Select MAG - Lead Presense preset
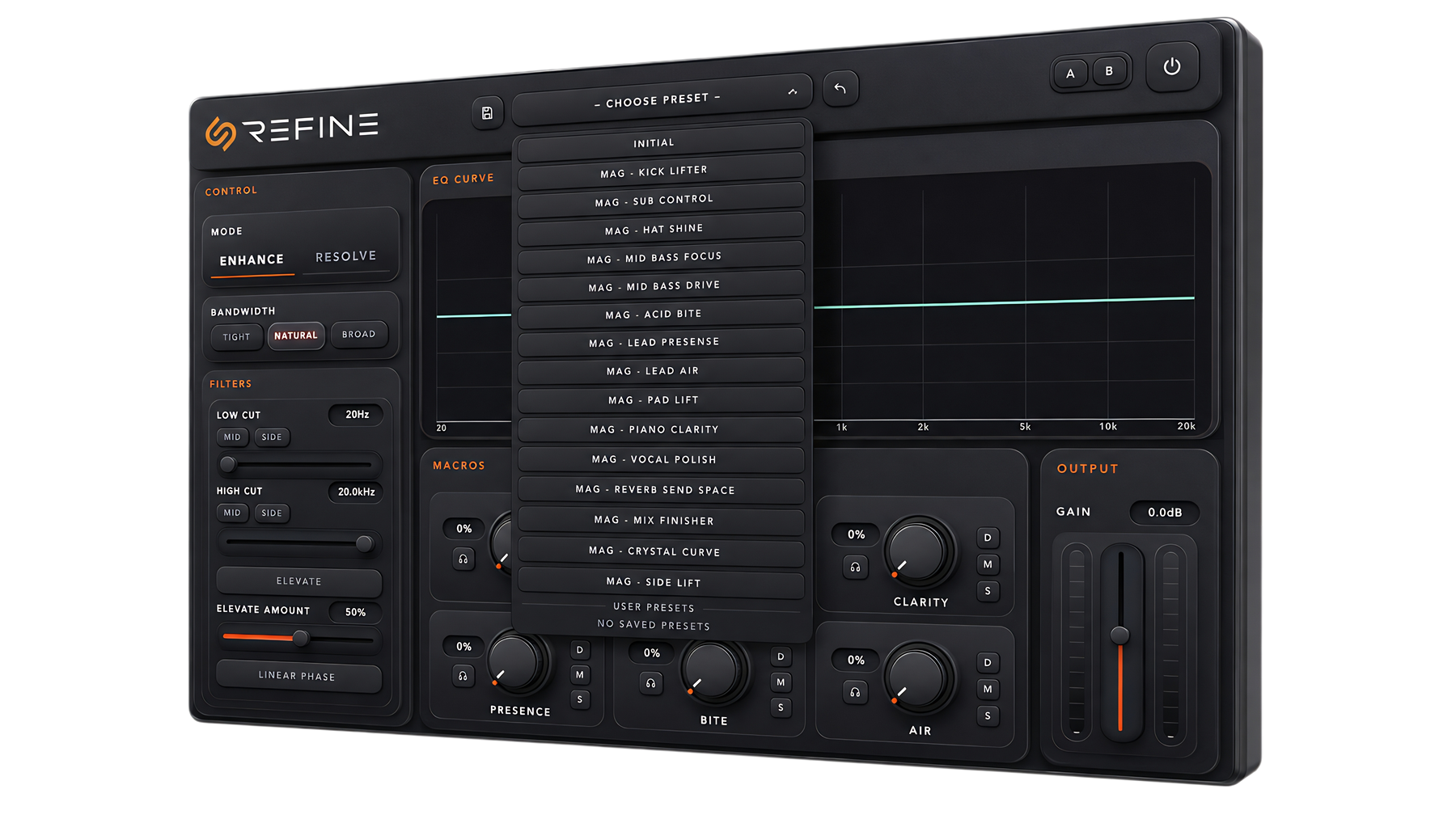The width and height of the screenshot is (1456, 819). pyautogui.click(x=661, y=343)
